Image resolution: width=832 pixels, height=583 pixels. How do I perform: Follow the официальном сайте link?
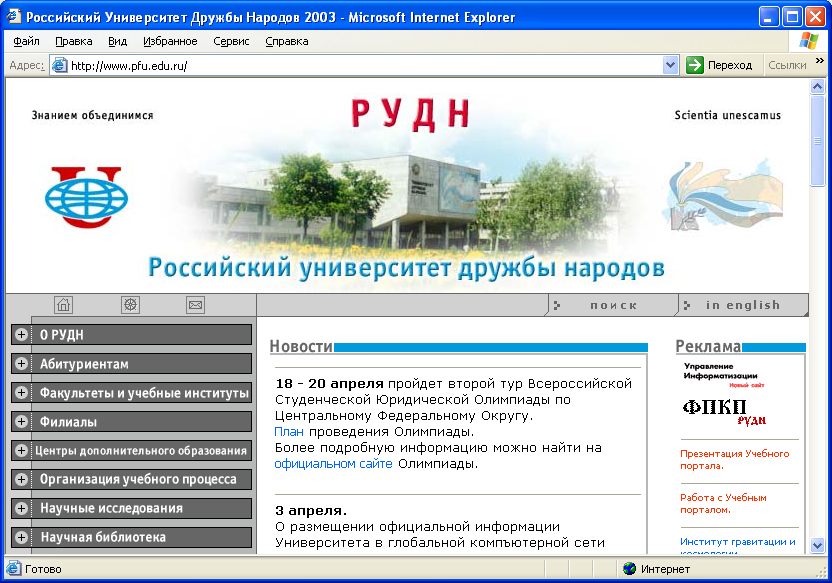pyautogui.click(x=333, y=464)
